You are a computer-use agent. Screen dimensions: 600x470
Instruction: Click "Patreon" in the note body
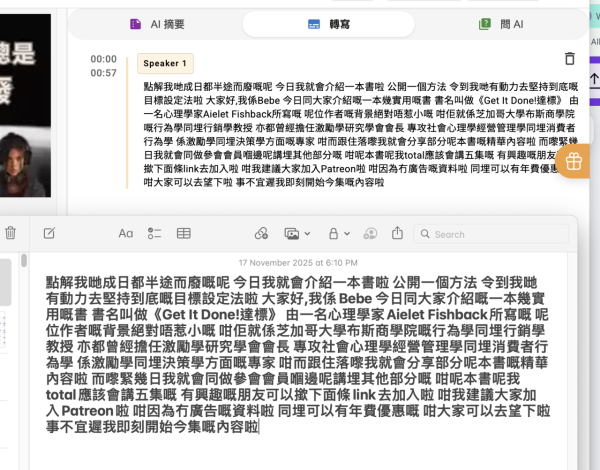point(87,411)
